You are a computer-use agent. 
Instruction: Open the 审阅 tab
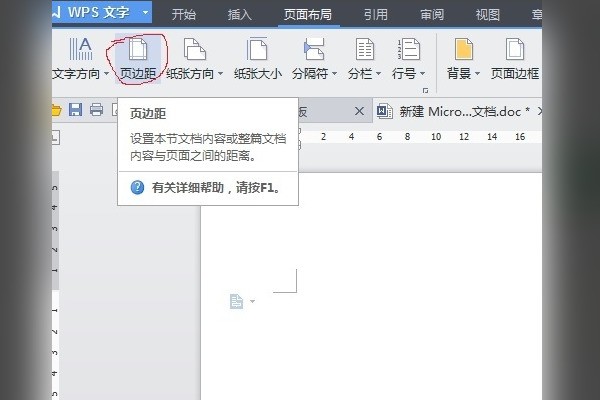click(x=432, y=15)
